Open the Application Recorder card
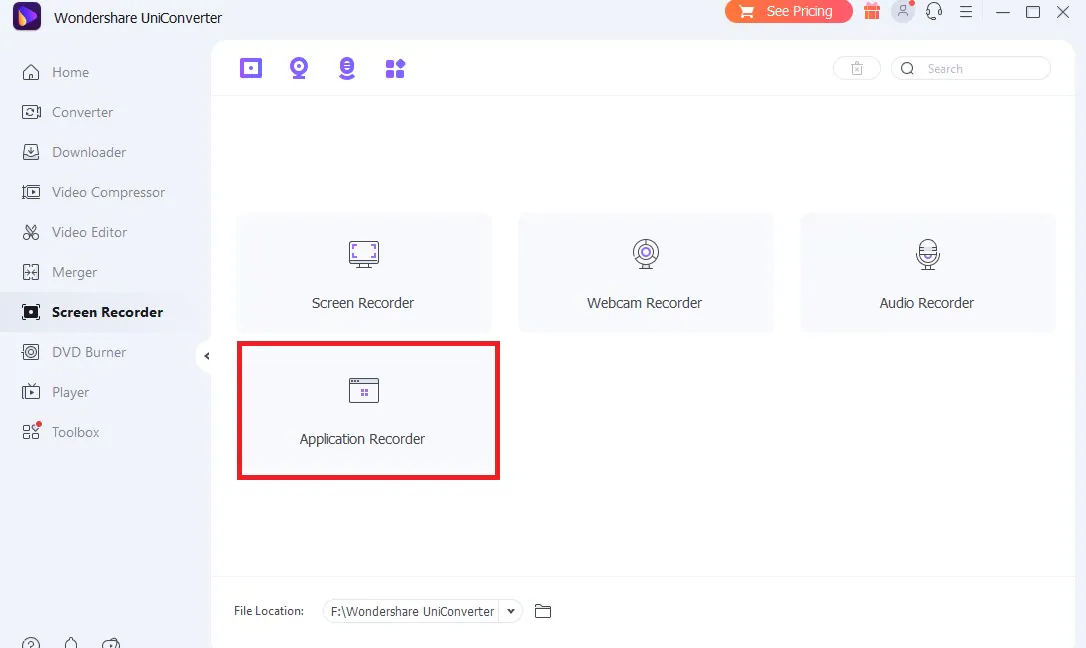This screenshot has width=1086, height=648. tap(368, 410)
